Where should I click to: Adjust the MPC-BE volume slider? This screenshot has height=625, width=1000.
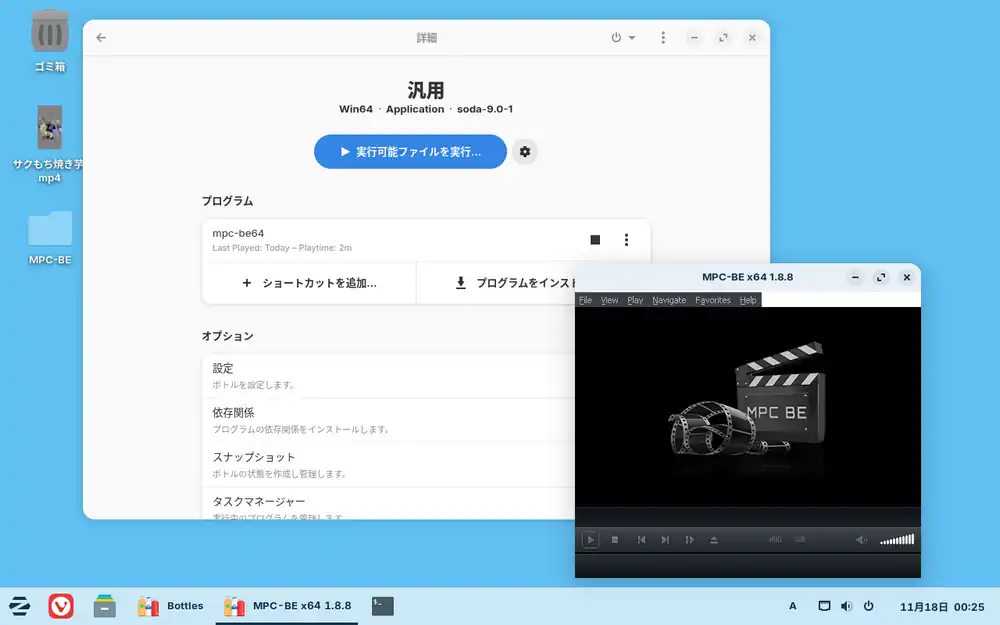(x=897, y=540)
